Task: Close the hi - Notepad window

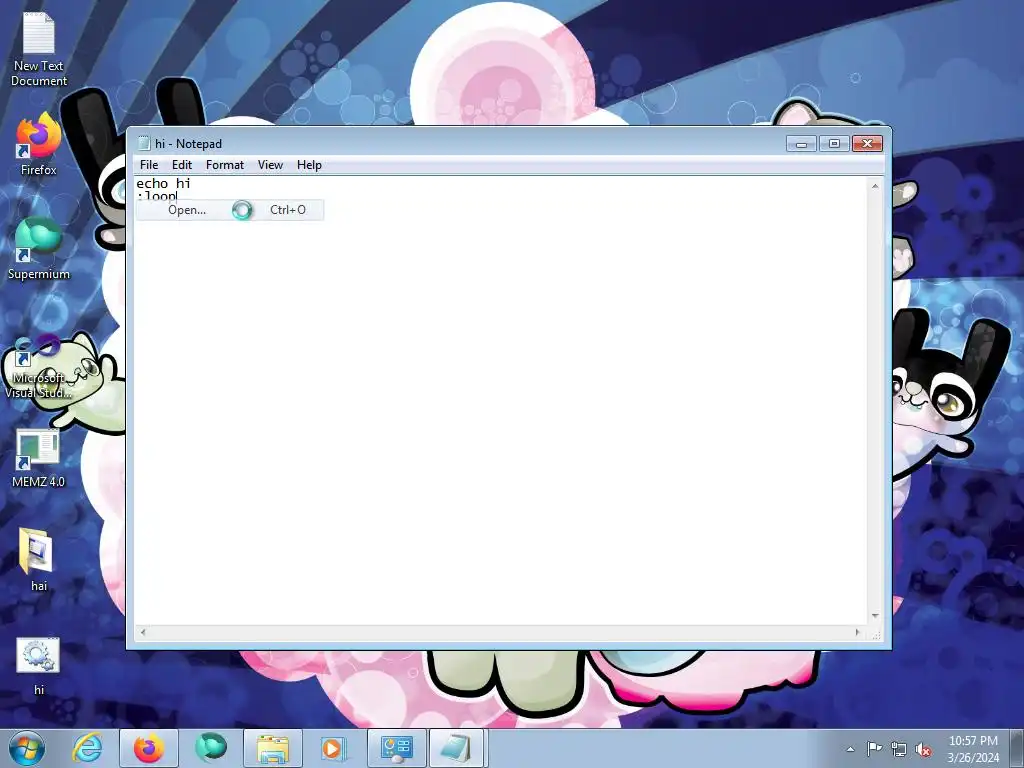Action: point(867,144)
